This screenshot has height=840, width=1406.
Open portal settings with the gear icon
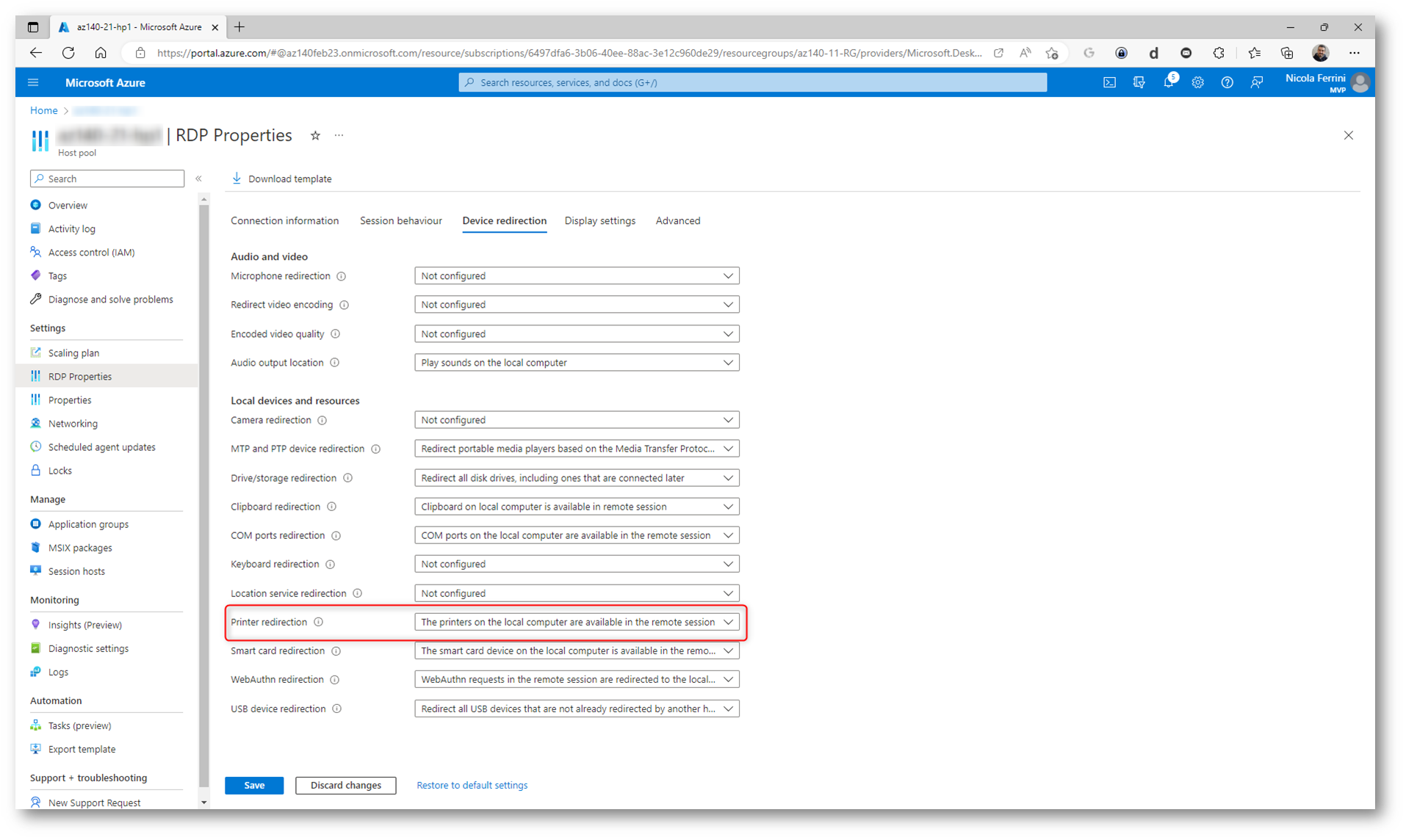click(x=1197, y=82)
